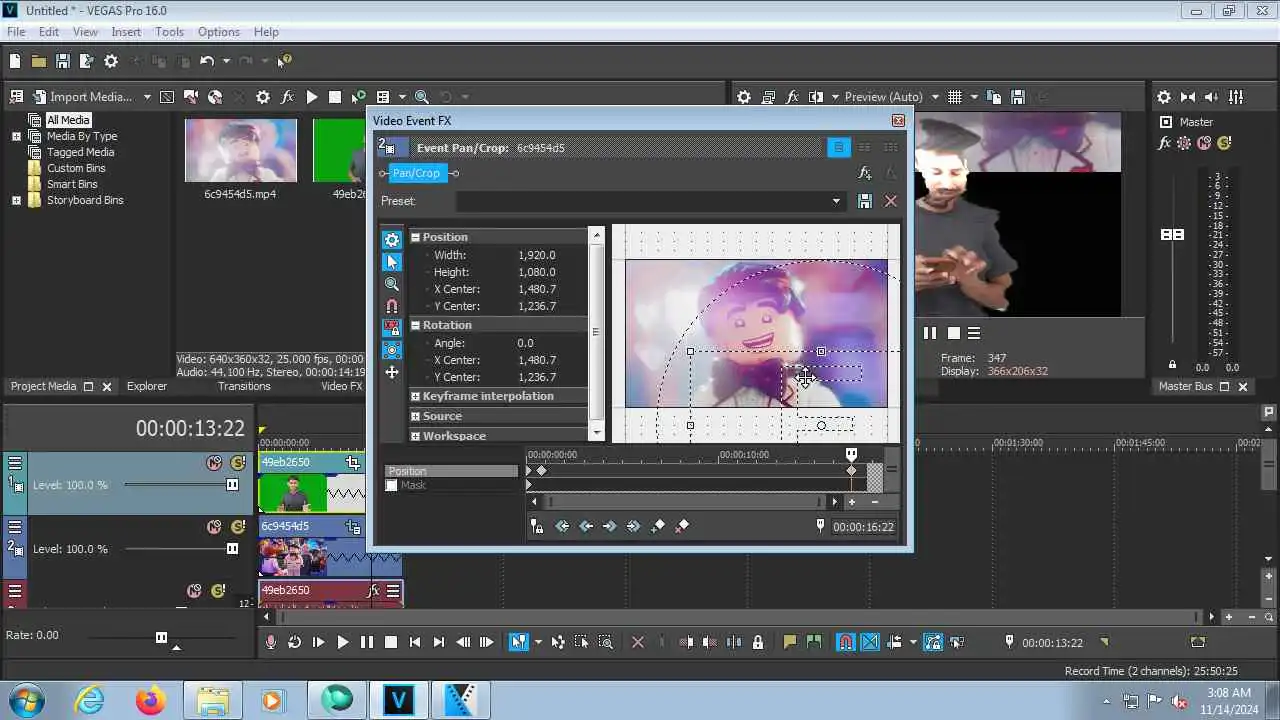Click Delete Keyframe button
The width and height of the screenshot is (1280, 720).
tap(682, 526)
